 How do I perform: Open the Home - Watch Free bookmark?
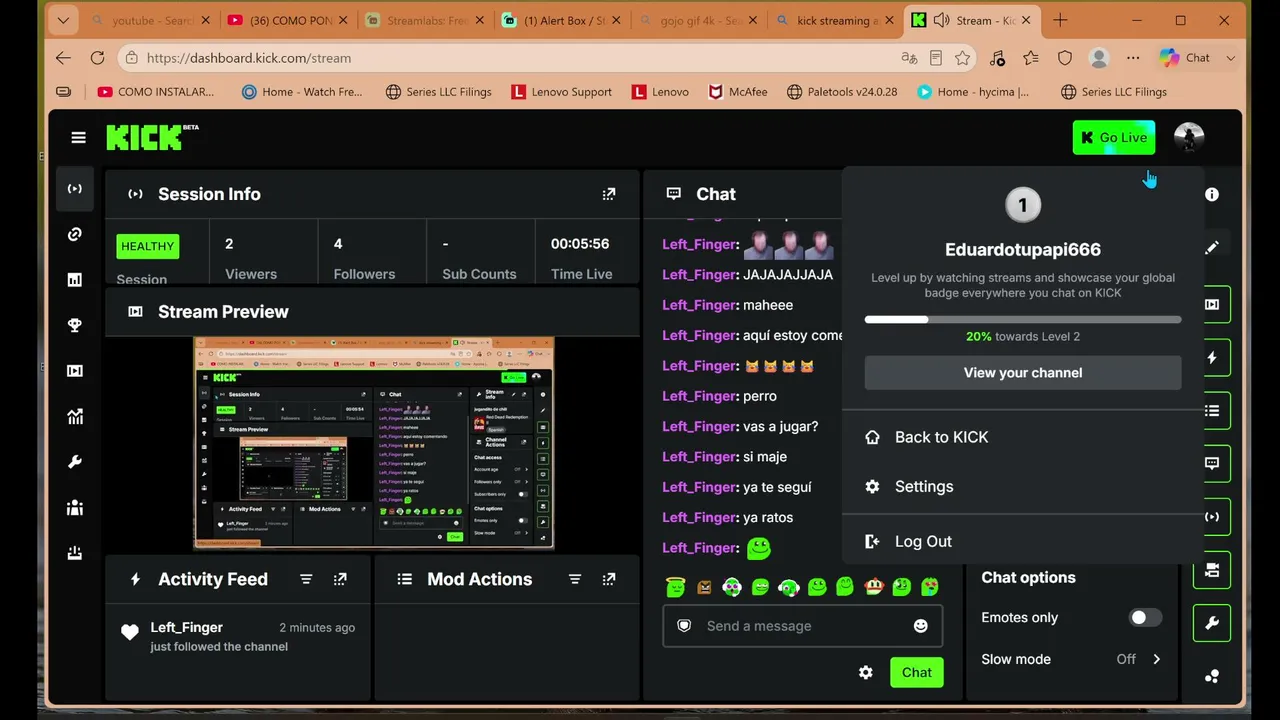(x=301, y=92)
